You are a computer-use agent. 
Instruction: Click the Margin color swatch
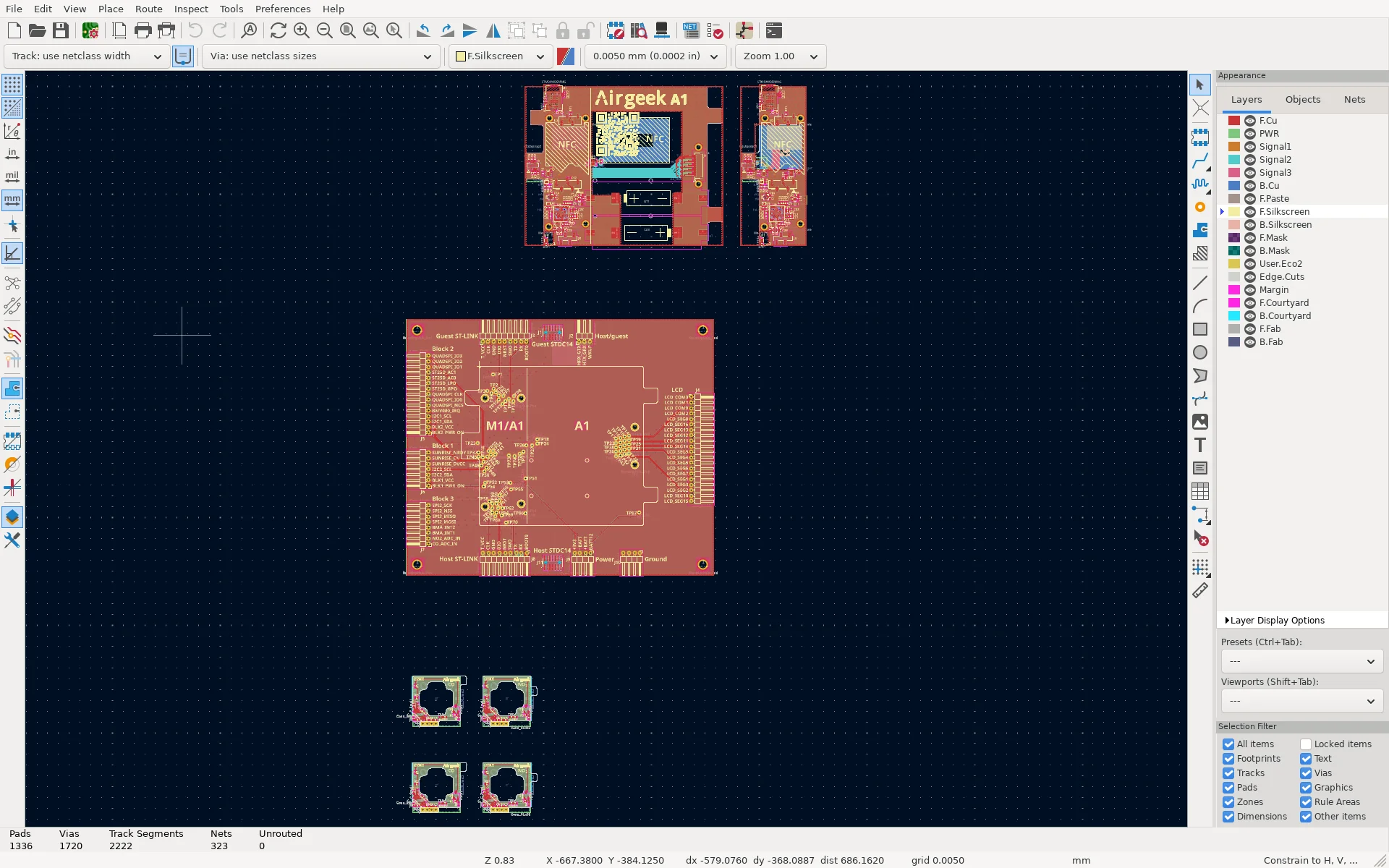[x=1234, y=290]
